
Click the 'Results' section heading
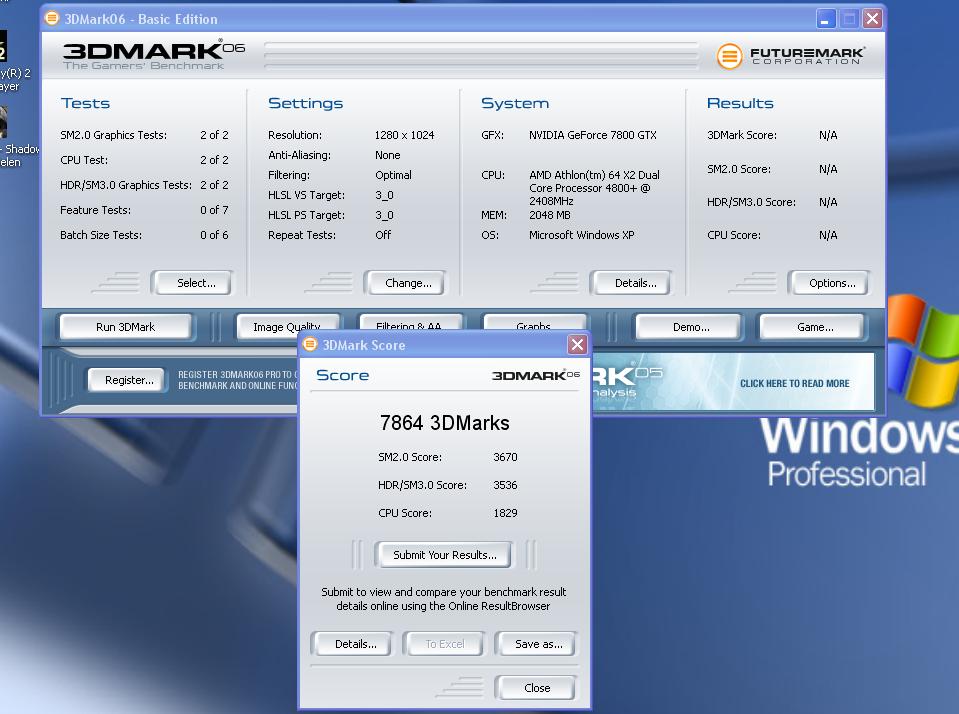740,103
